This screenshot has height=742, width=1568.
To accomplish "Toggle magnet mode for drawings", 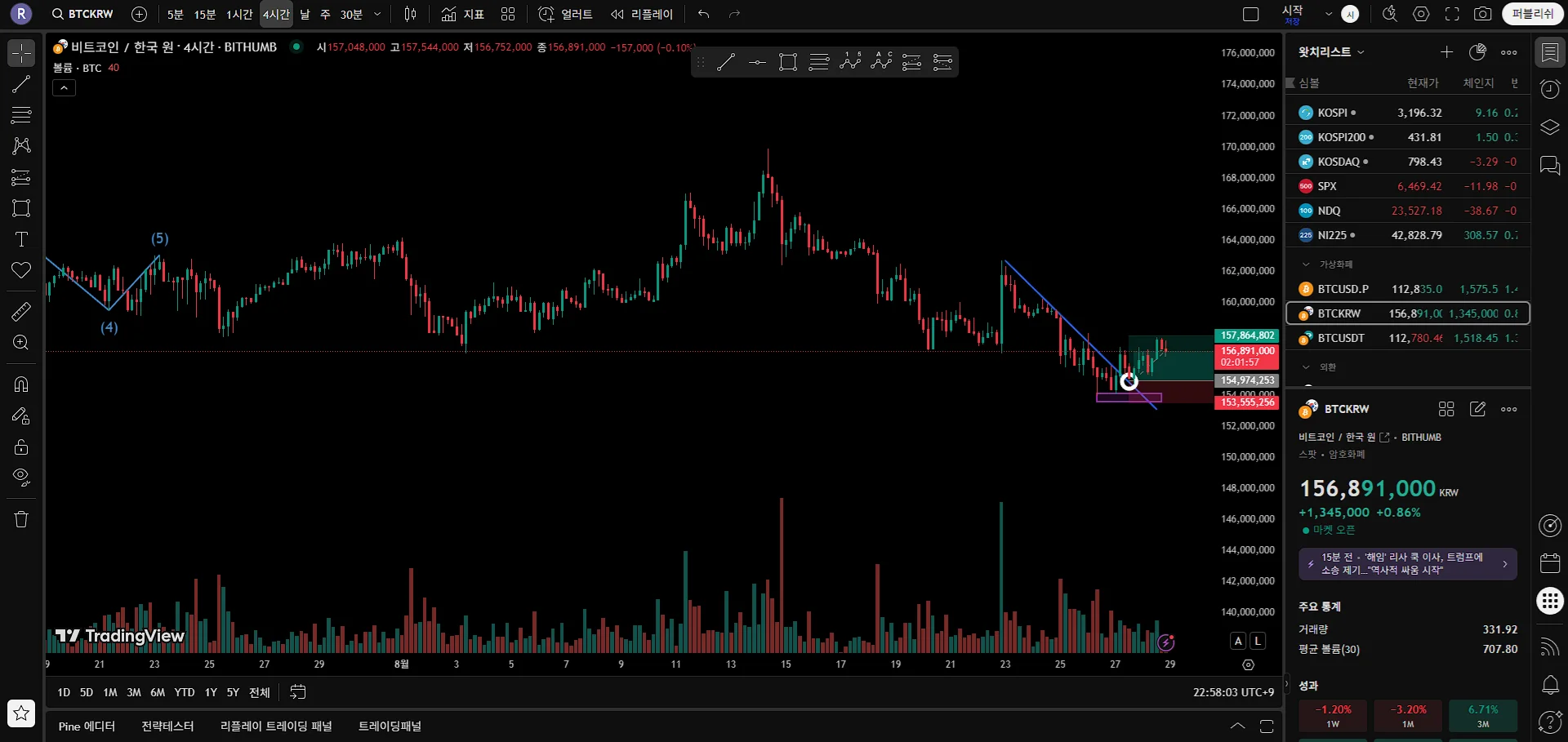I will [21, 384].
